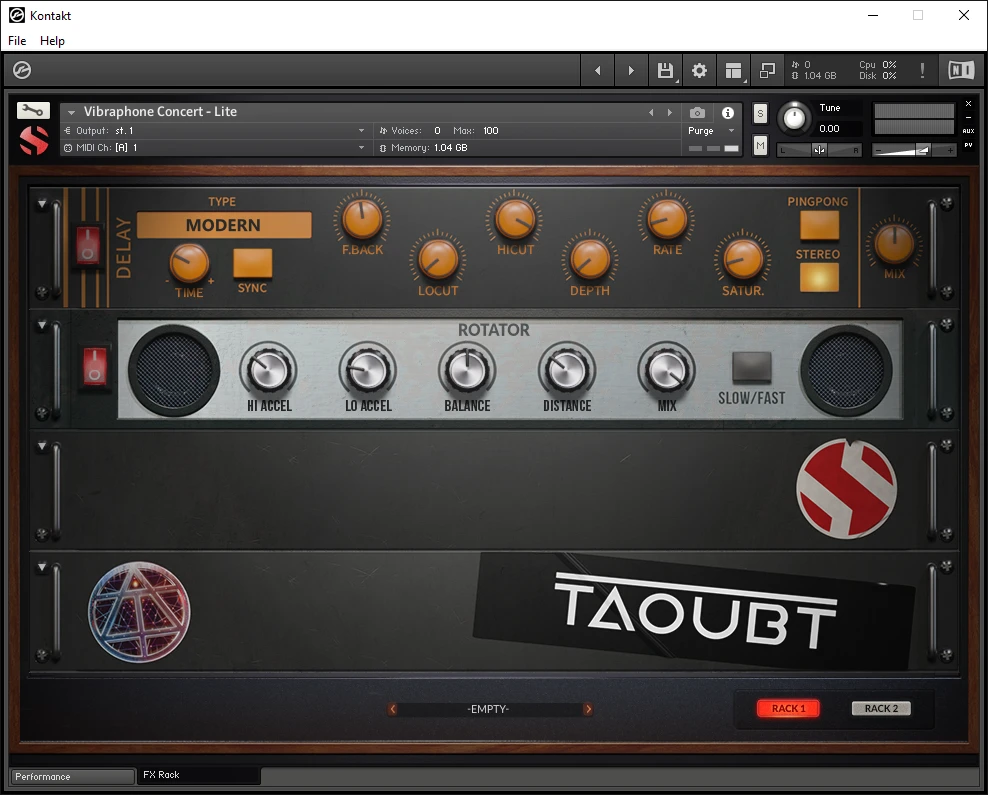This screenshot has width=988, height=795.
Task: Click the Rotator BALANCE knob
Action: click(467, 370)
